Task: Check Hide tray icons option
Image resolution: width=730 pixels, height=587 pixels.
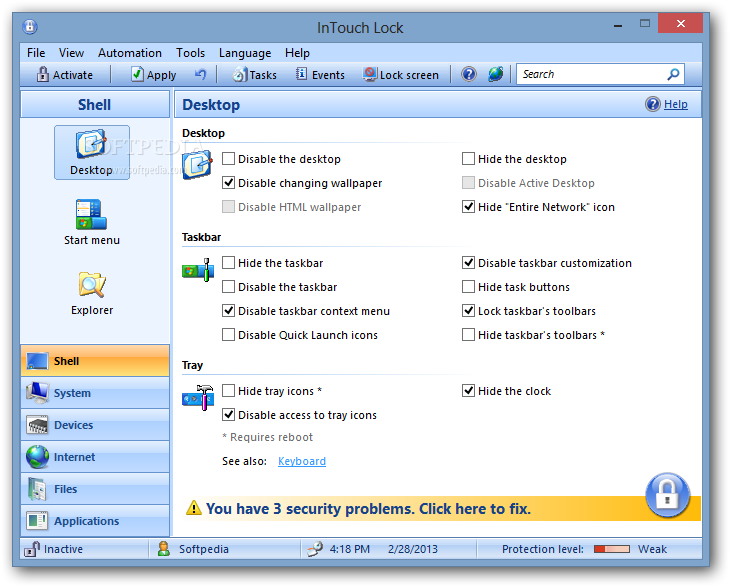Action: [x=228, y=391]
